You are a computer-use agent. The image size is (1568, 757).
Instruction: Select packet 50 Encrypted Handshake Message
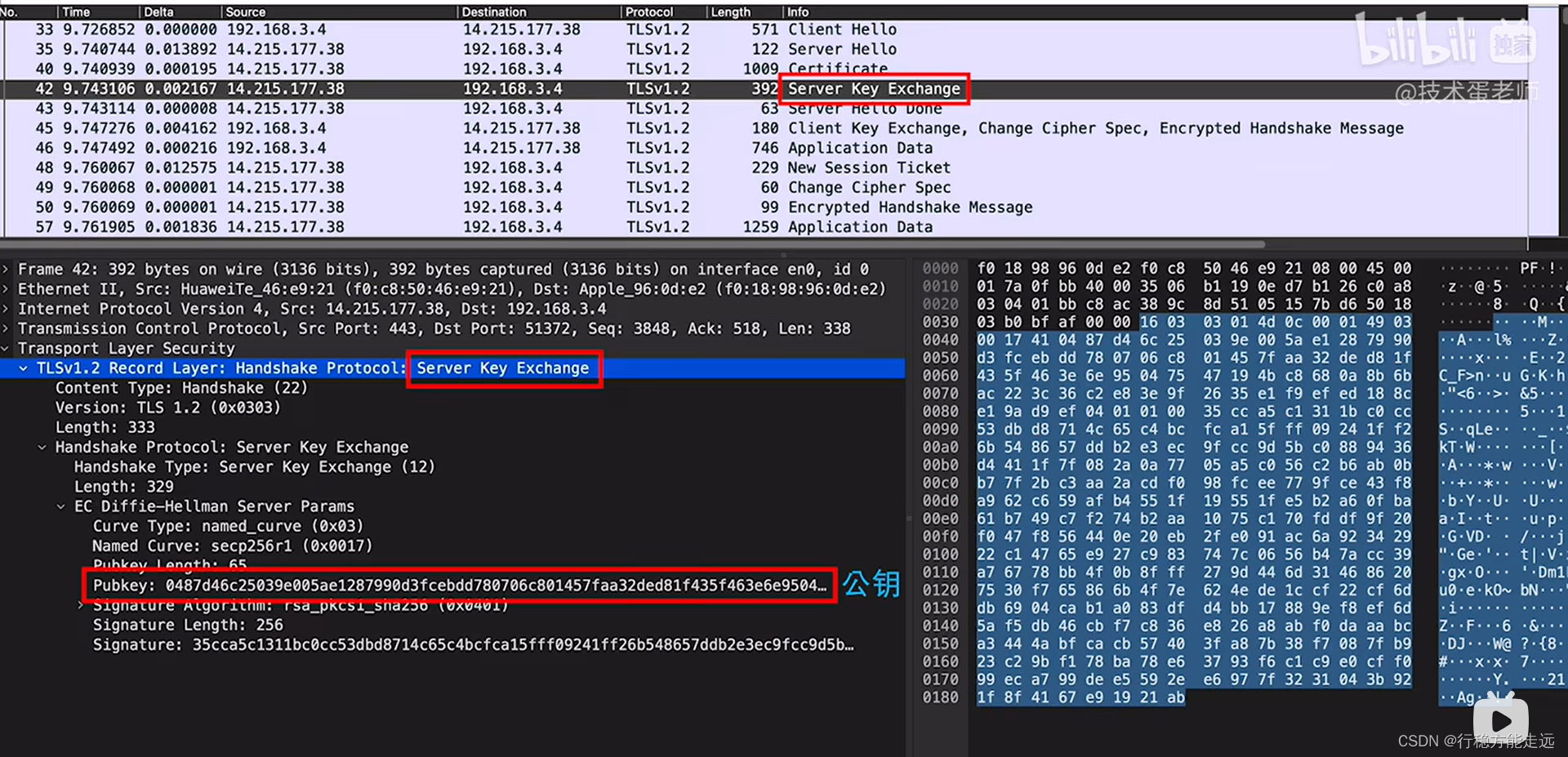[x=764, y=207]
